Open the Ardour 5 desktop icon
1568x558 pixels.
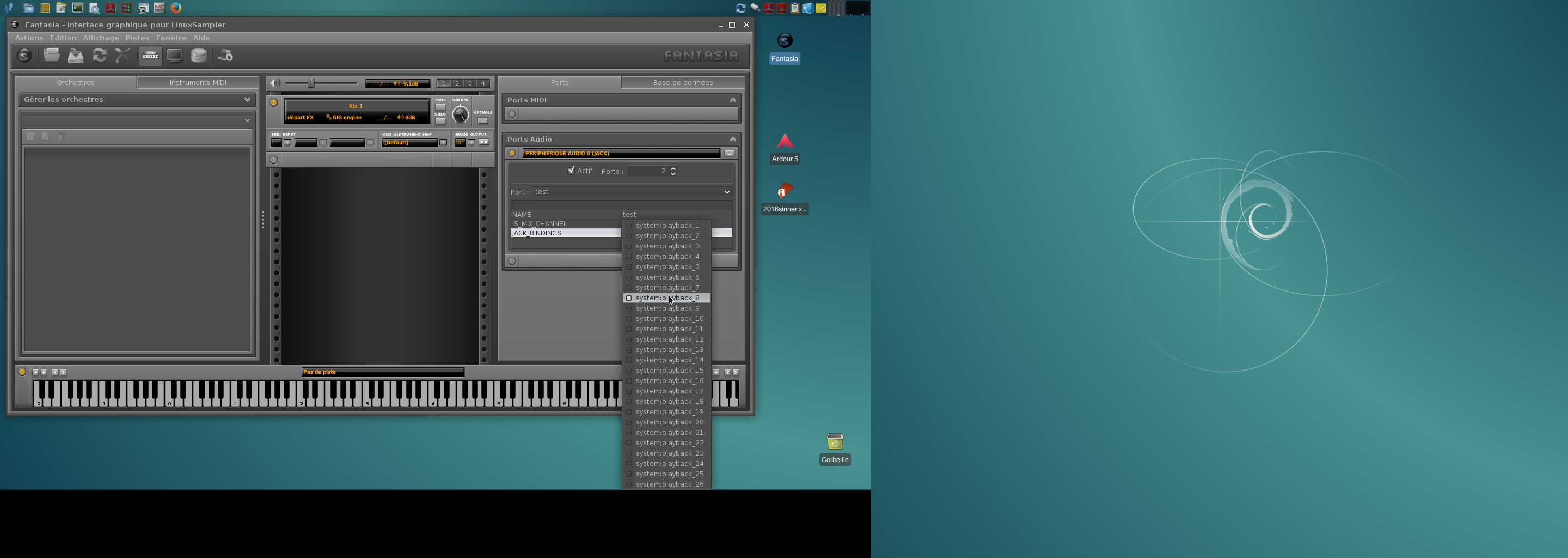pyautogui.click(x=785, y=148)
